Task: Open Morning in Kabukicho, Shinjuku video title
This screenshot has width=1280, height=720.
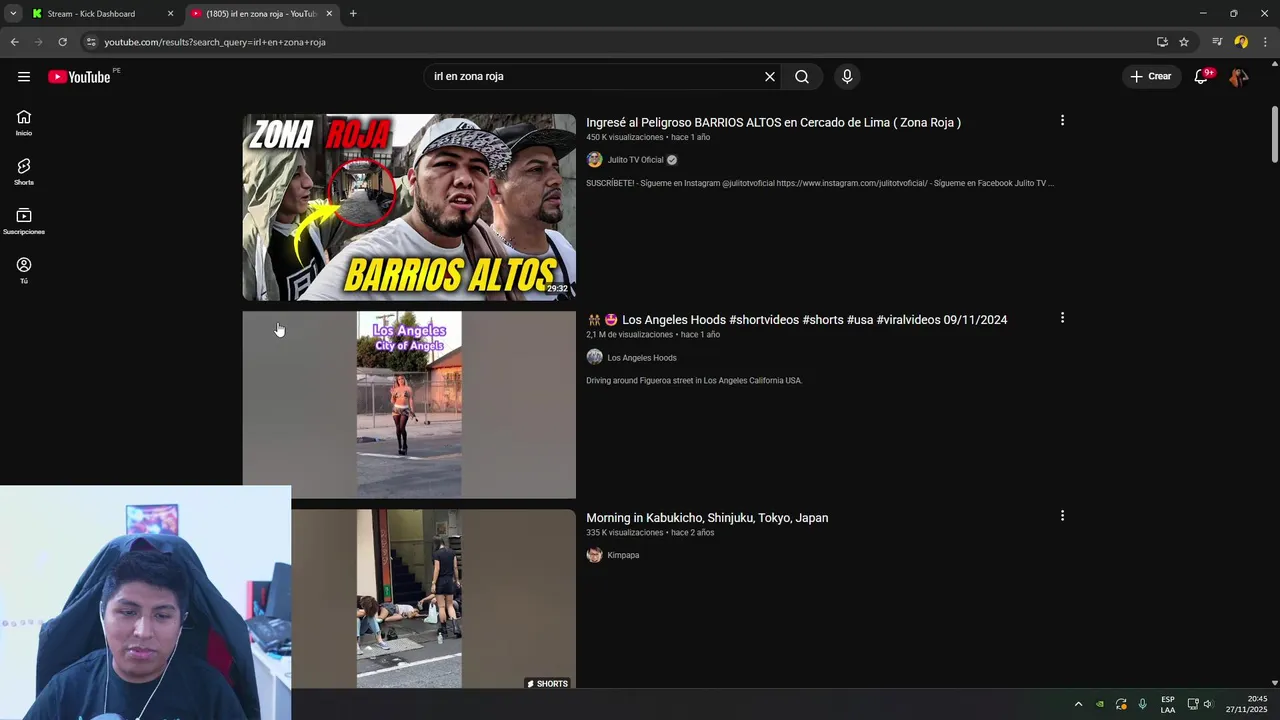Action: tap(707, 518)
